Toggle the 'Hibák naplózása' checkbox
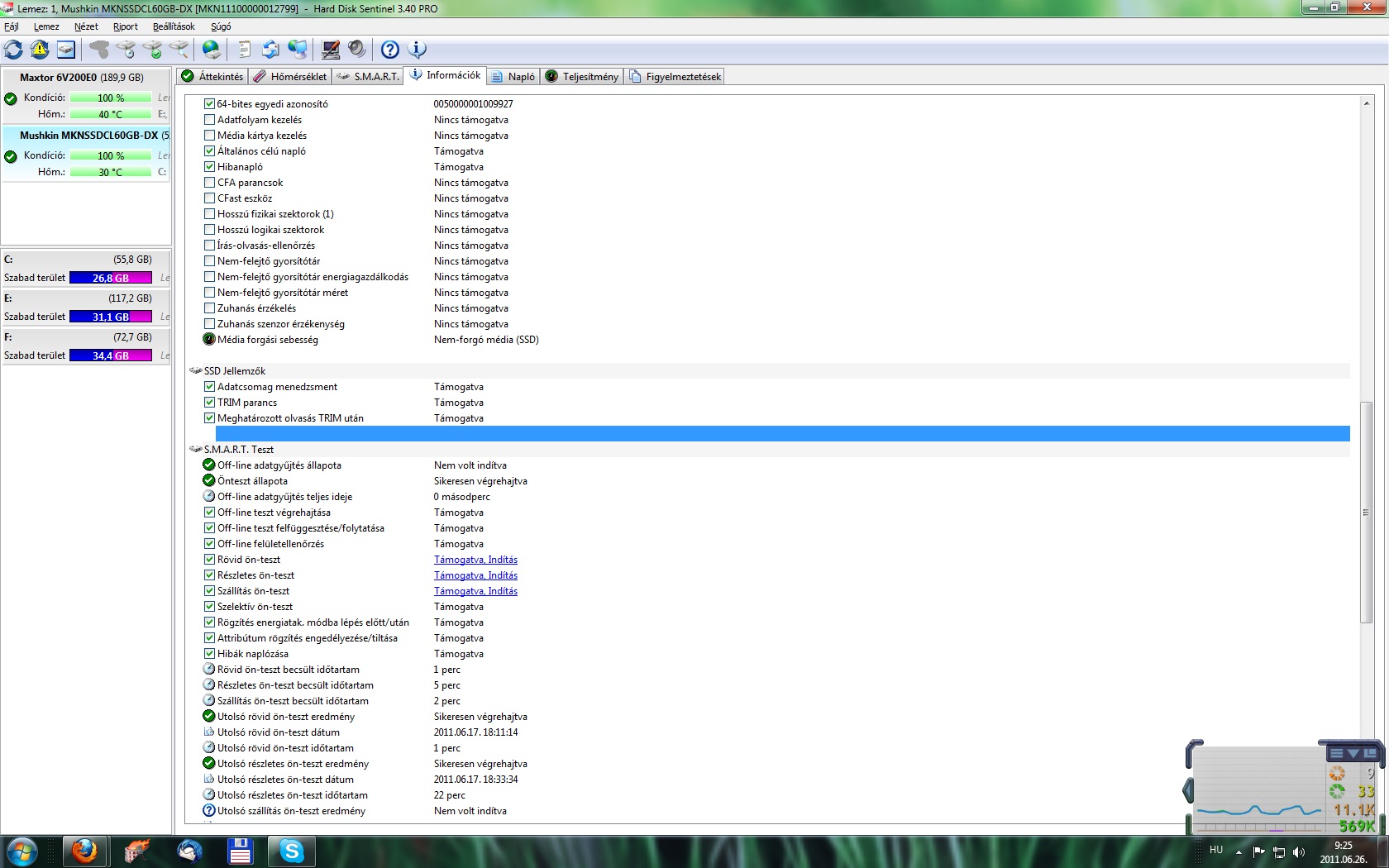 (209, 654)
